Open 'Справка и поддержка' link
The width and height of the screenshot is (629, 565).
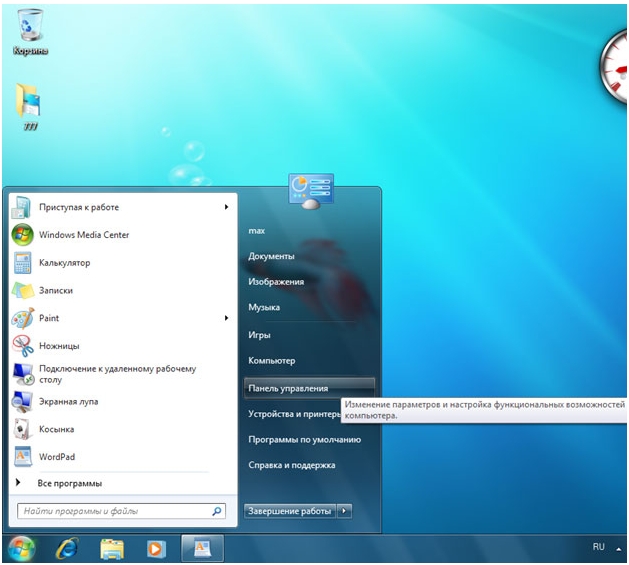pyautogui.click(x=291, y=465)
